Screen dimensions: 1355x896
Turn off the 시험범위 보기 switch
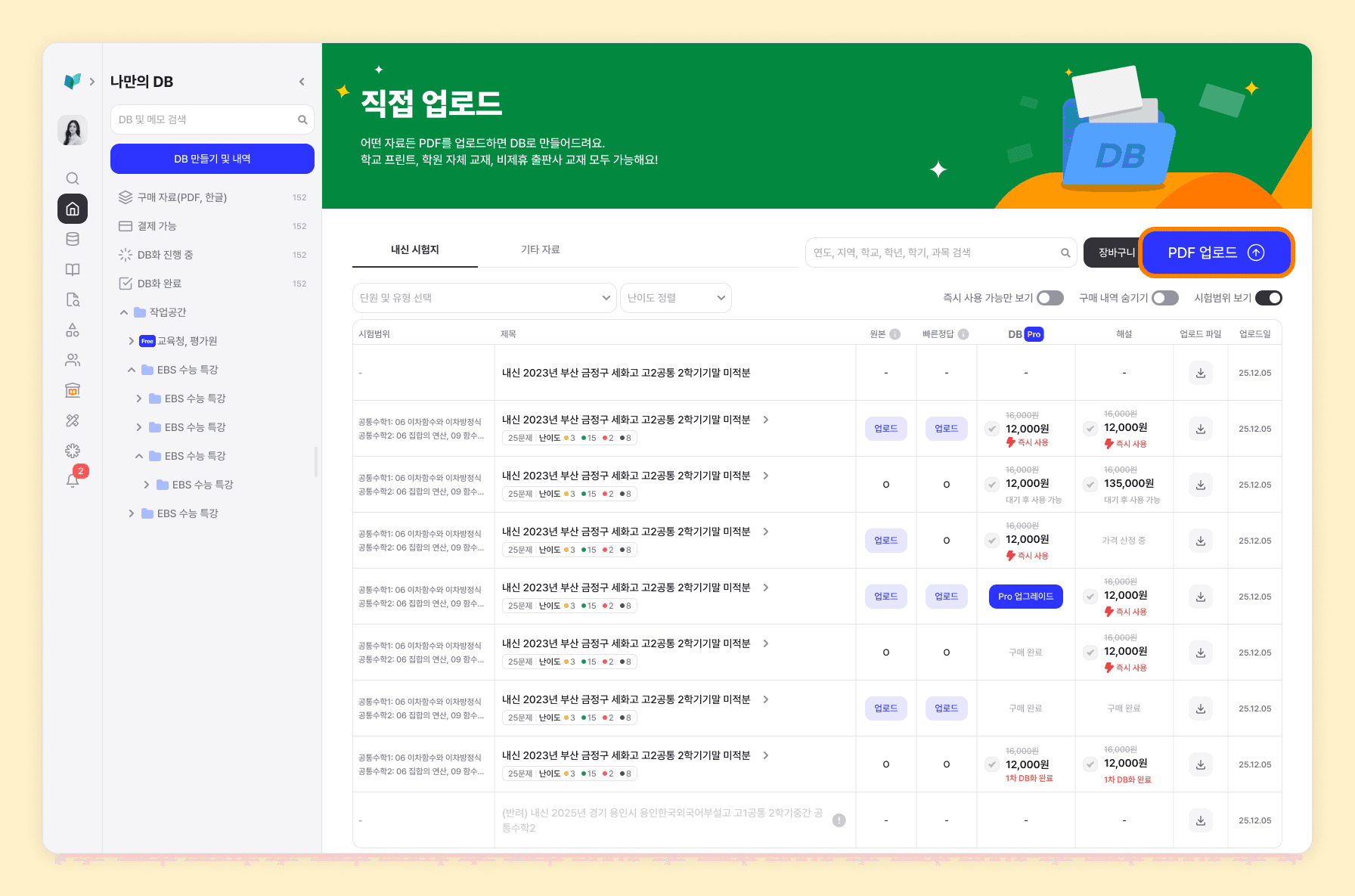pyautogui.click(x=1269, y=298)
